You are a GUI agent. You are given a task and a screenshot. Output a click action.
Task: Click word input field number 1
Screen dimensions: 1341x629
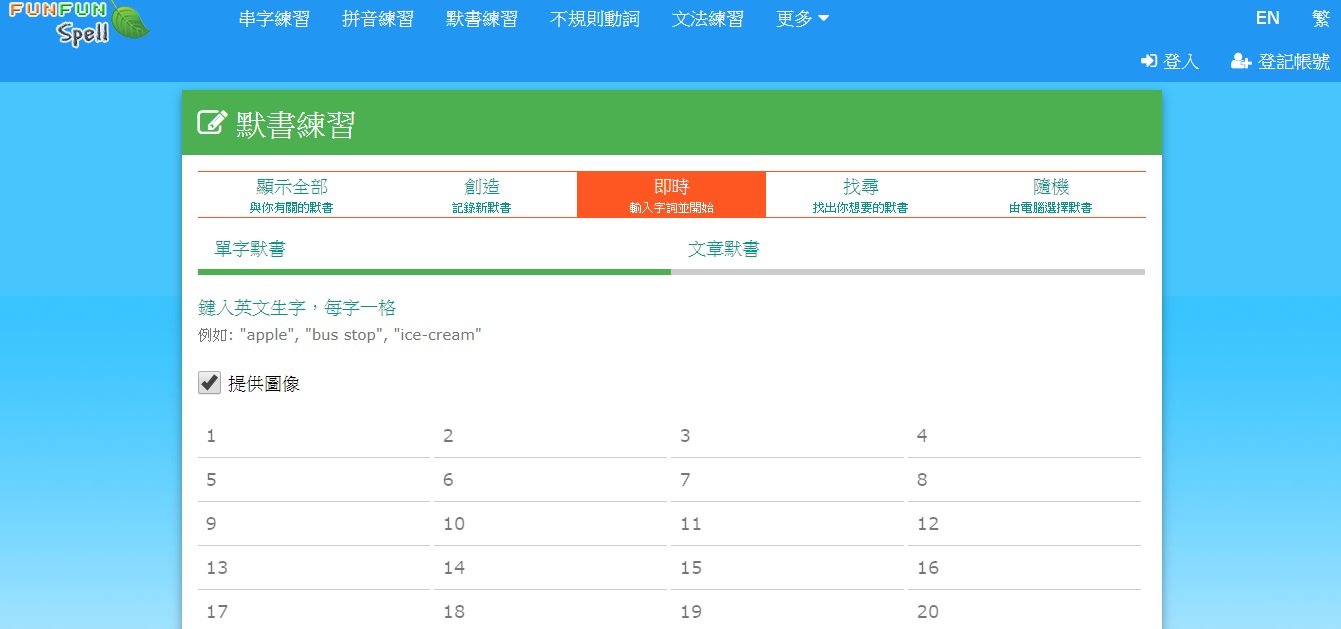click(x=314, y=436)
